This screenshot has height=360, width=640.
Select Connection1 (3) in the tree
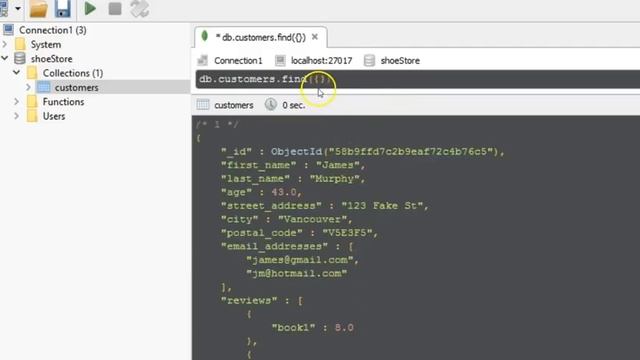point(53,30)
